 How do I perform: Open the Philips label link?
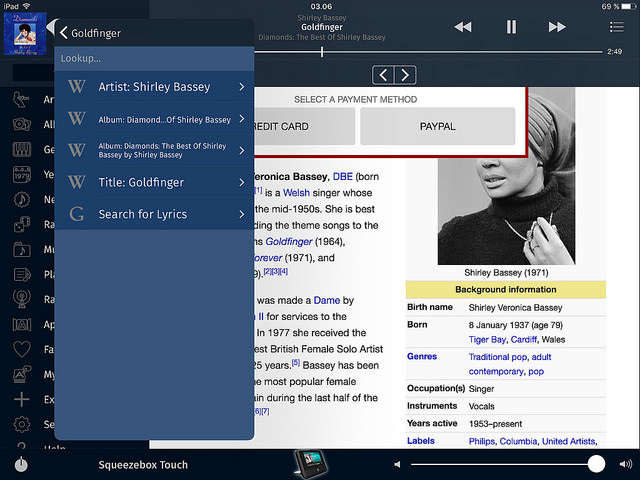coord(482,441)
